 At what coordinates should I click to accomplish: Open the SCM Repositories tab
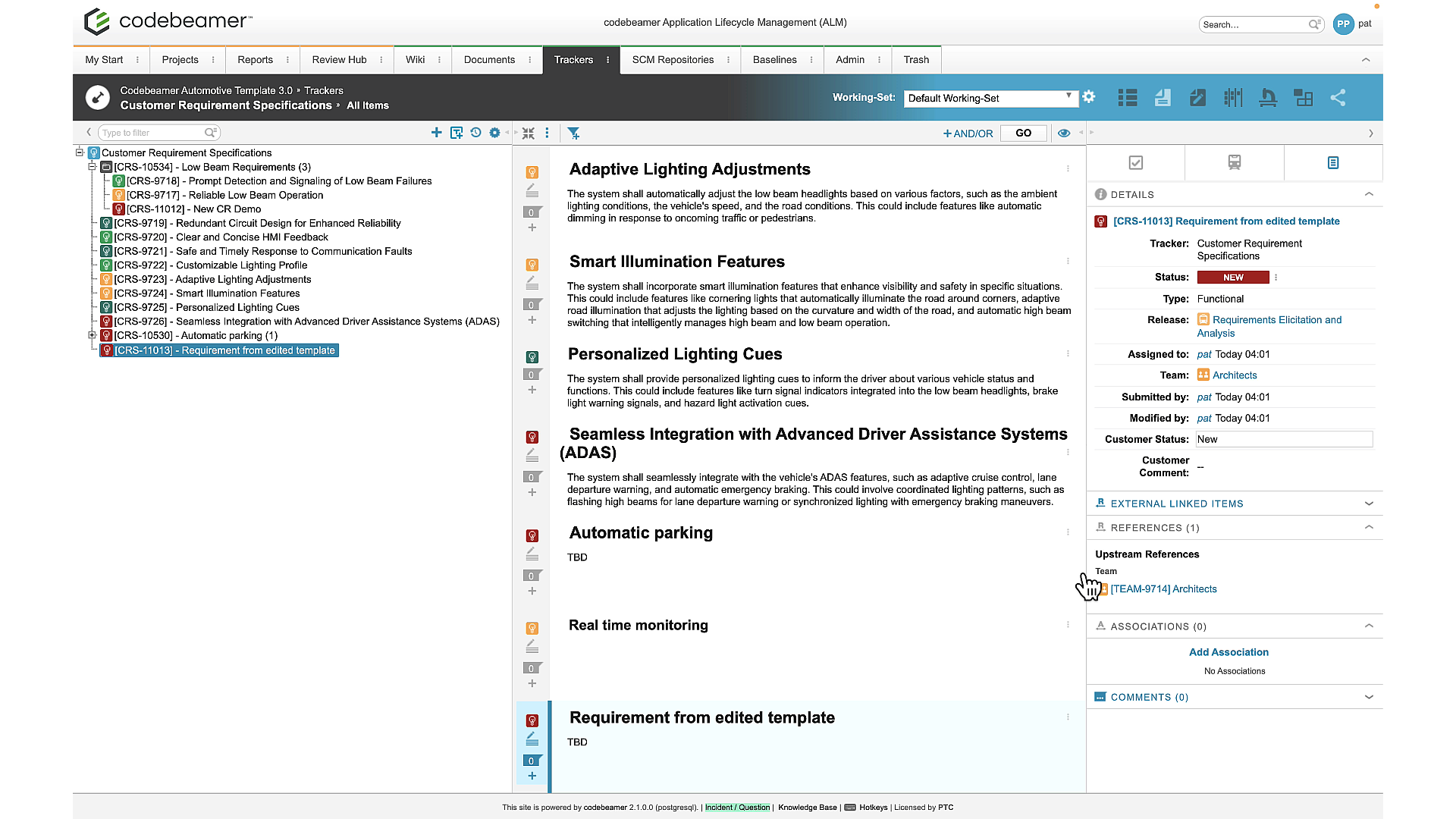tap(673, 60)
